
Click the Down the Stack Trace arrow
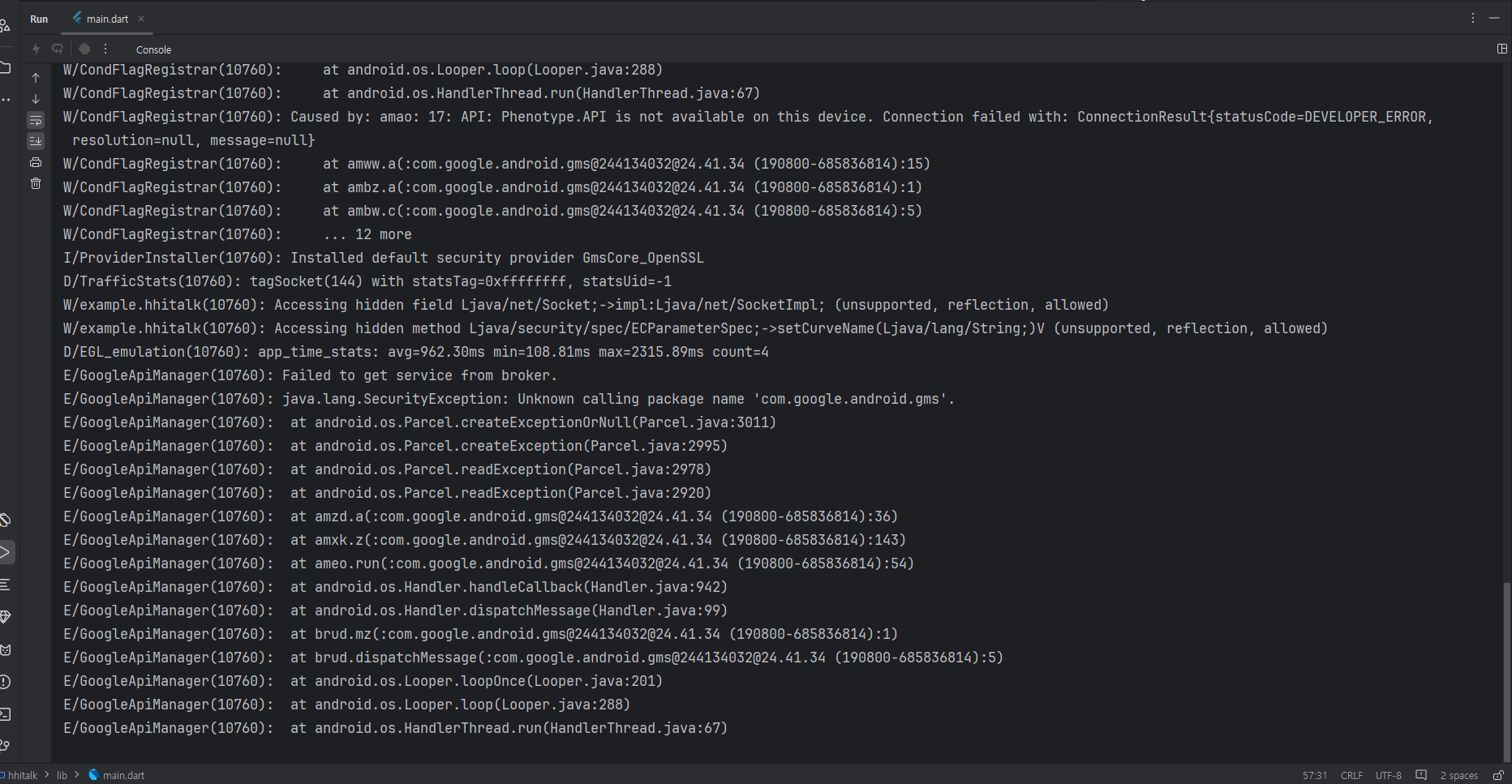(36, 99)
